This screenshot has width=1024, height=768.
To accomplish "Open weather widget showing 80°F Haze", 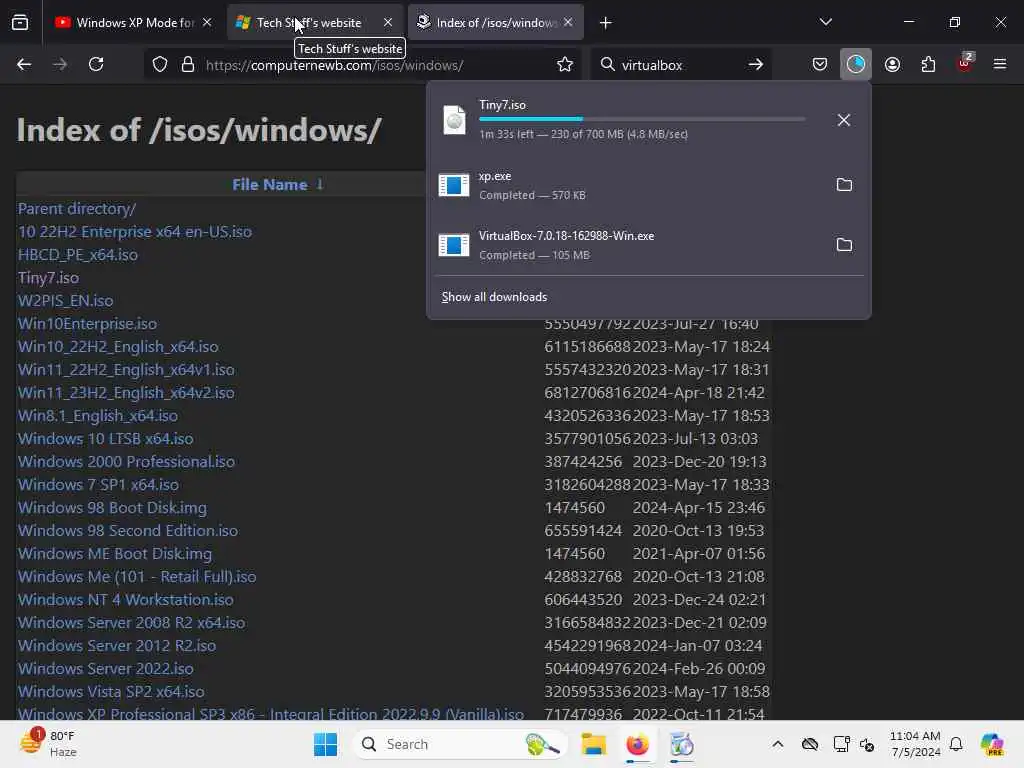I will [x=49, y=744].
